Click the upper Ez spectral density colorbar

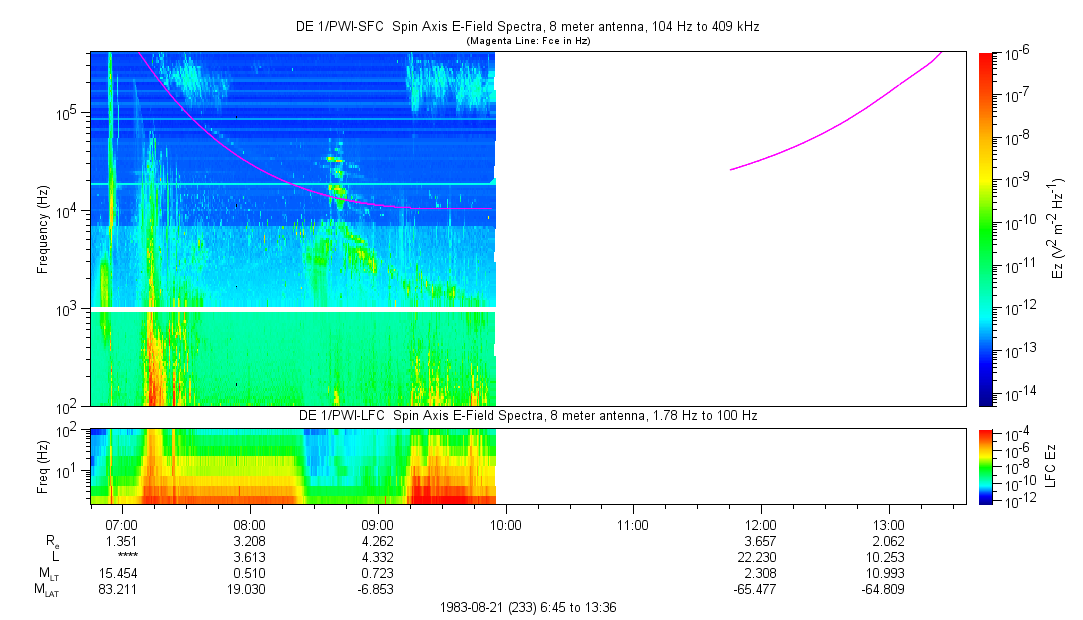click(x=987, y=229)
